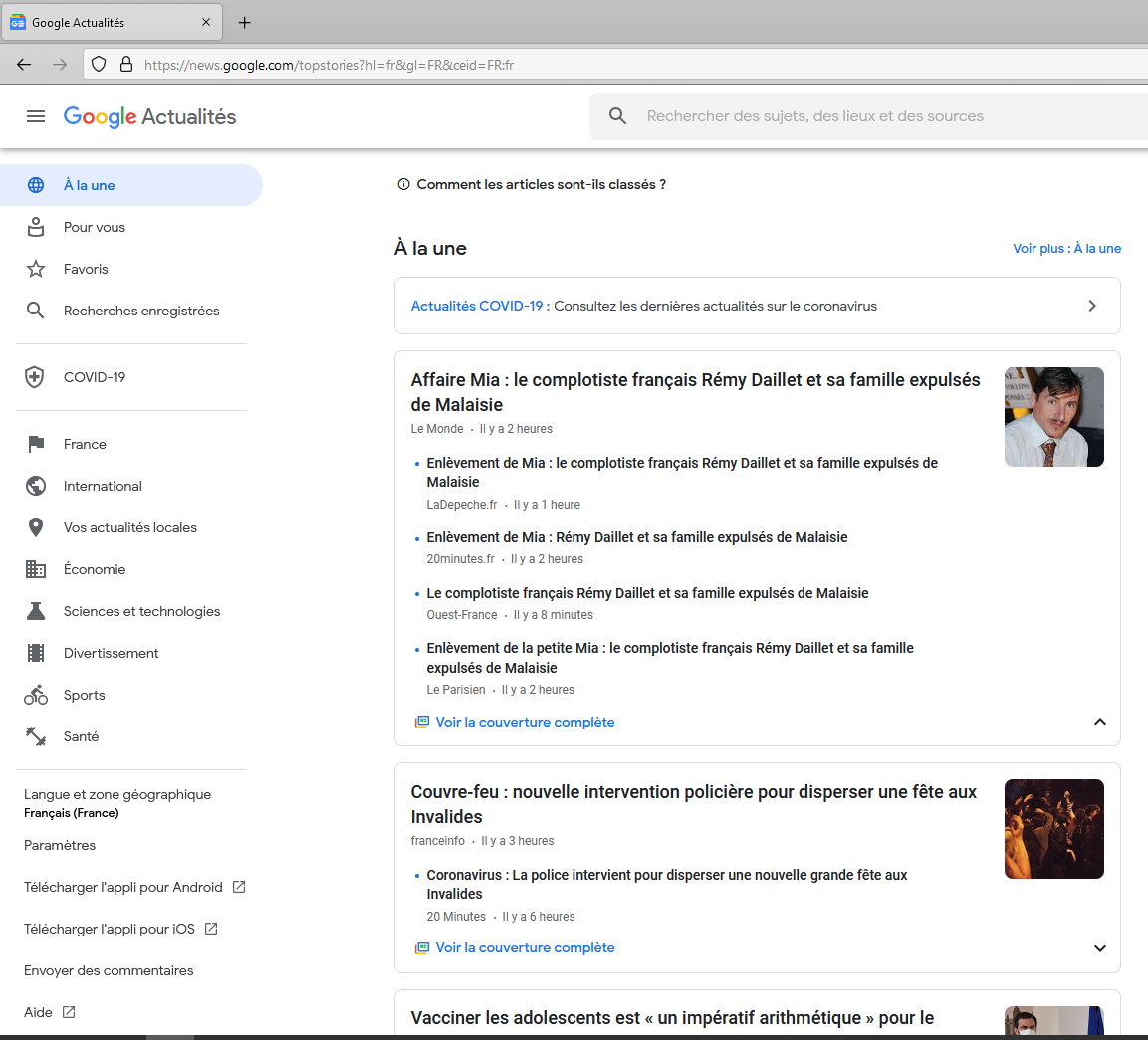Open the 20minutes.fr Enlèvement de Mia article
The image size is (1148, 1040).
tap(637, 537)
